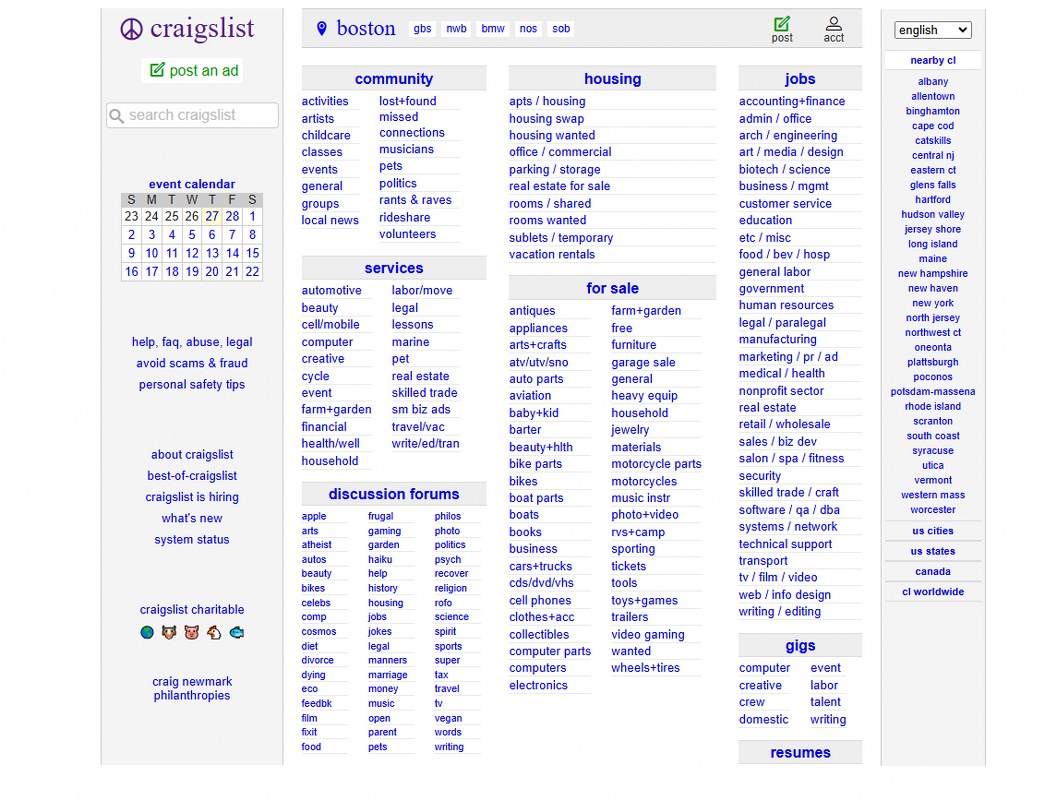
Task: Open the skilled trade services link
Action: click(x=424, y=393)
